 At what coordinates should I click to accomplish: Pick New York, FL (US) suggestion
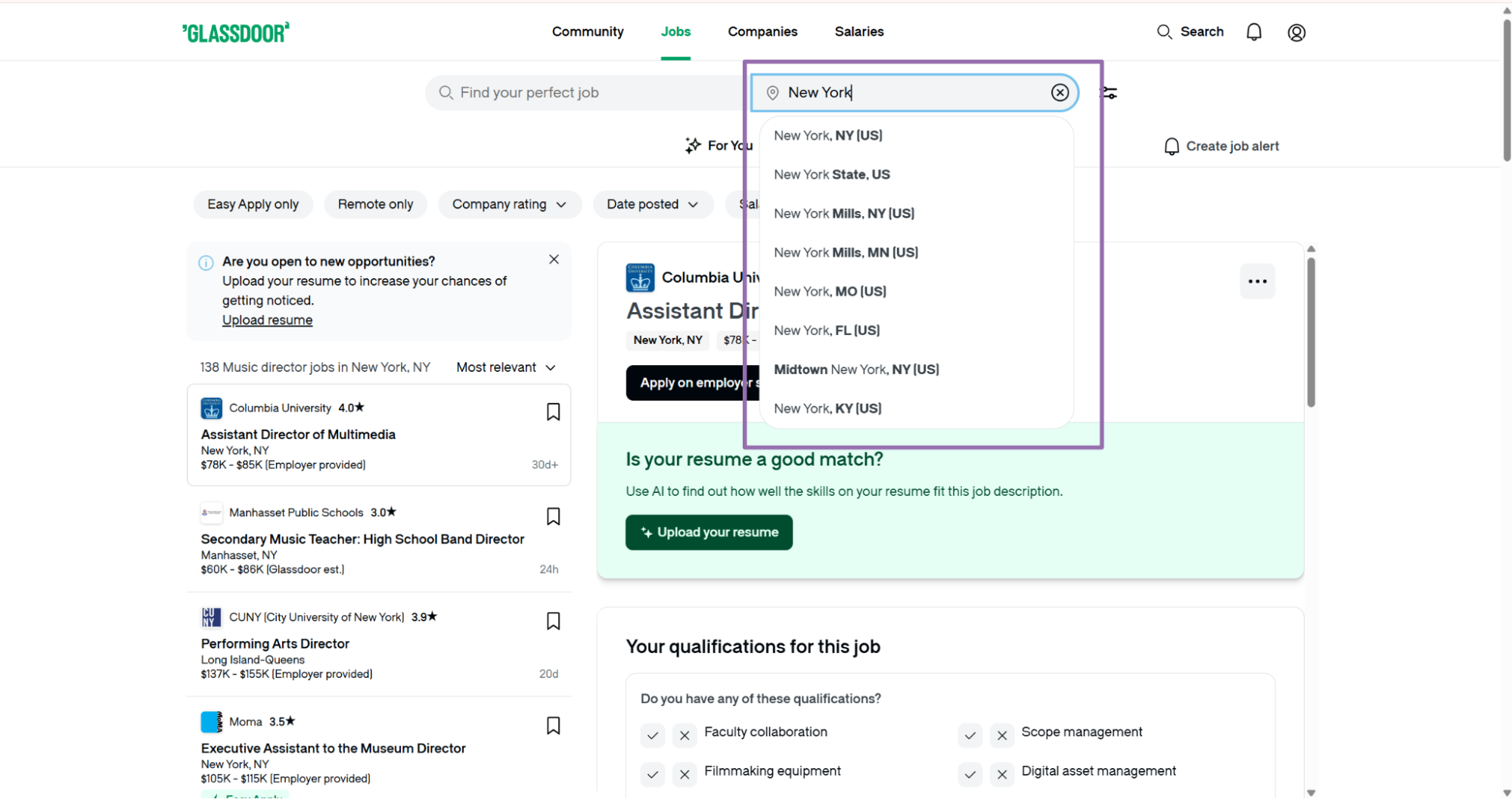[916, 330]
